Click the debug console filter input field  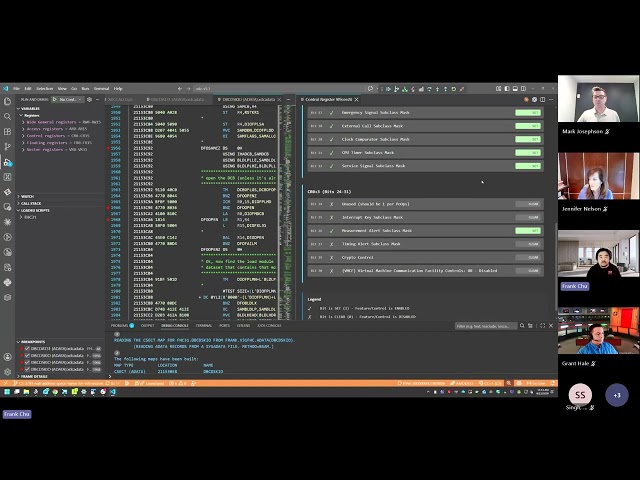[x=486, y=326]
